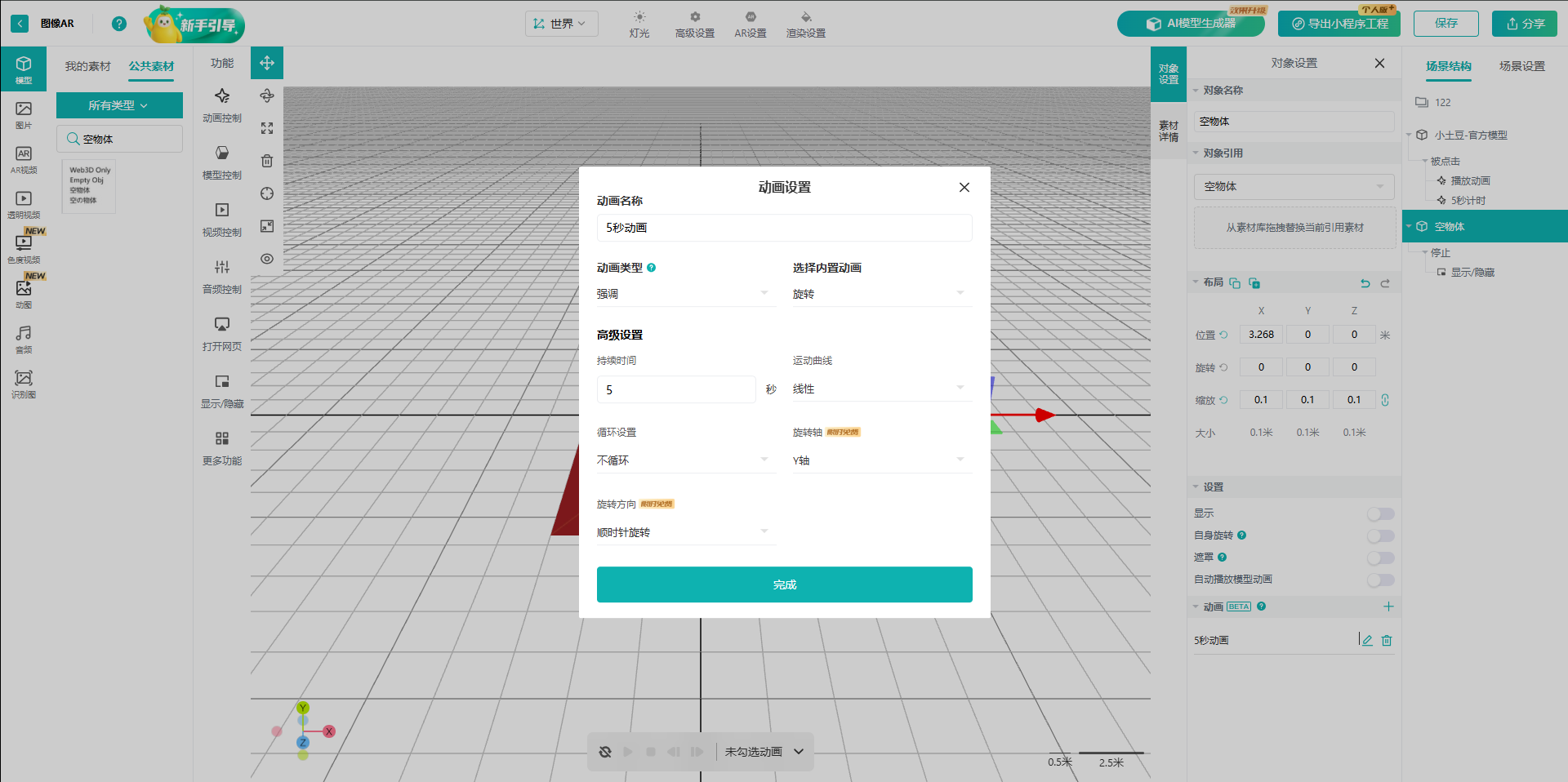
Task: Delete the 5秒动画 animation via trash icon
Action: [x=1387, y=641]
